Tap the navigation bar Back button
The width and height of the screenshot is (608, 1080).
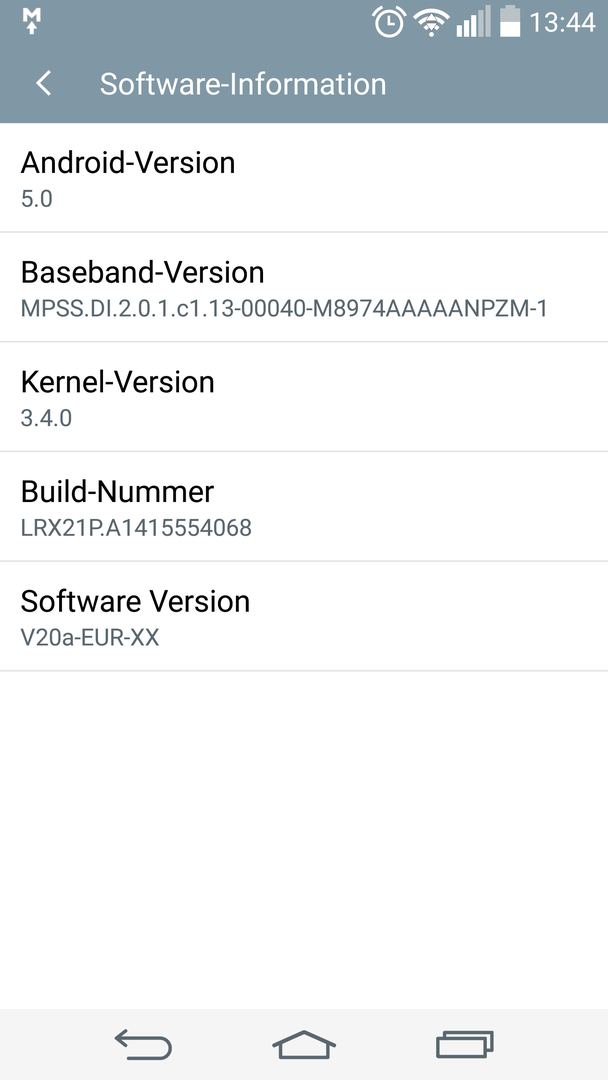pos(143,1044)
